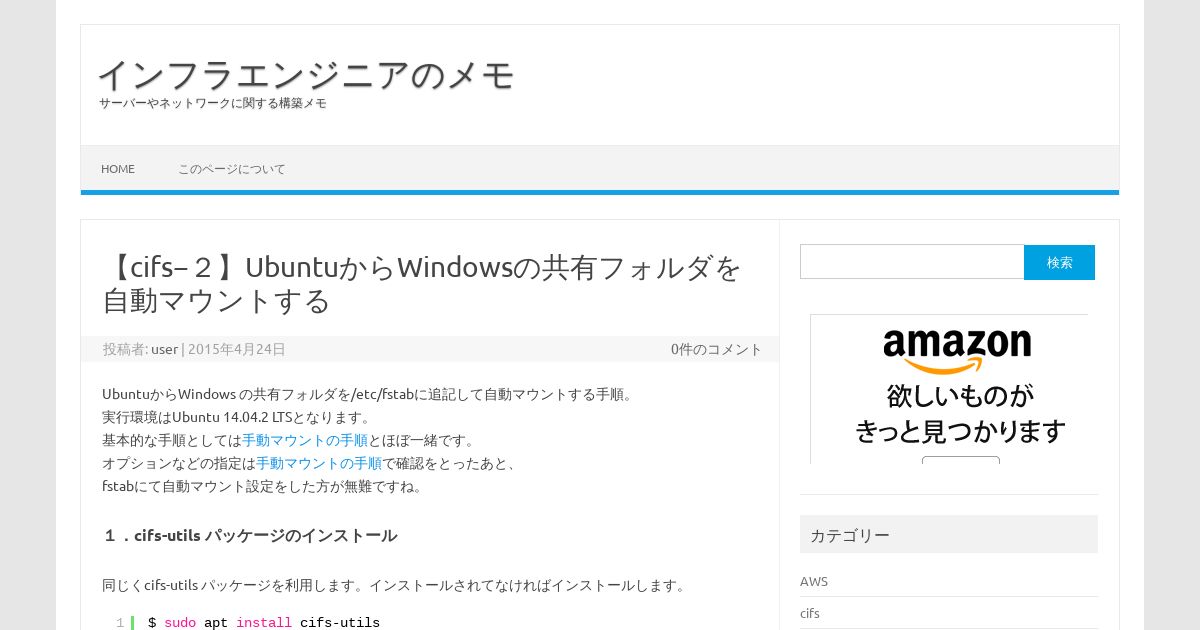Open the このページについて menu item
Image resolution: width=1200 pixels, height=630 pixels.
click(232, 169)
